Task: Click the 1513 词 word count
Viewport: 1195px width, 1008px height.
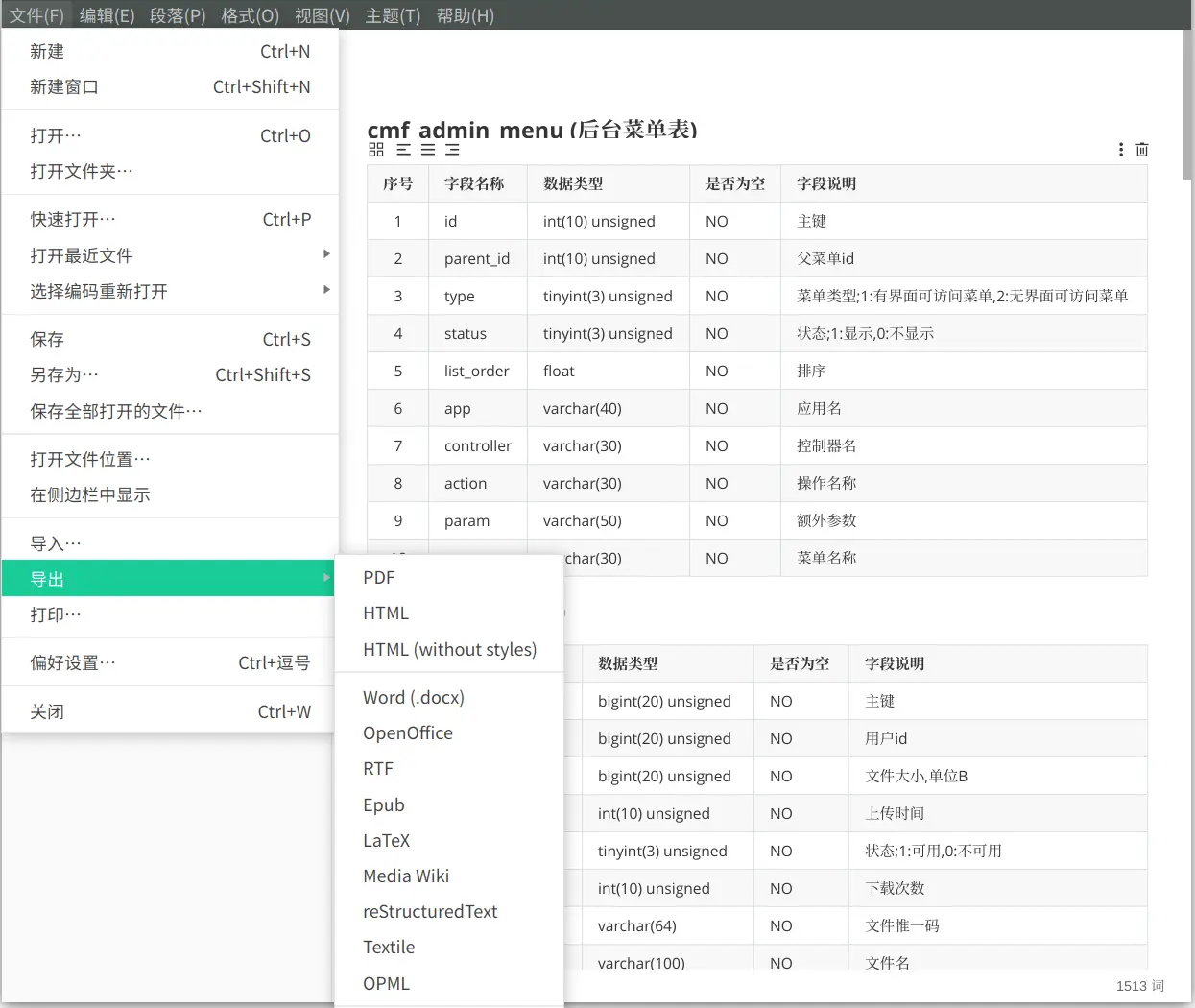Action: pyautogui.click(x=1139, y=986)
